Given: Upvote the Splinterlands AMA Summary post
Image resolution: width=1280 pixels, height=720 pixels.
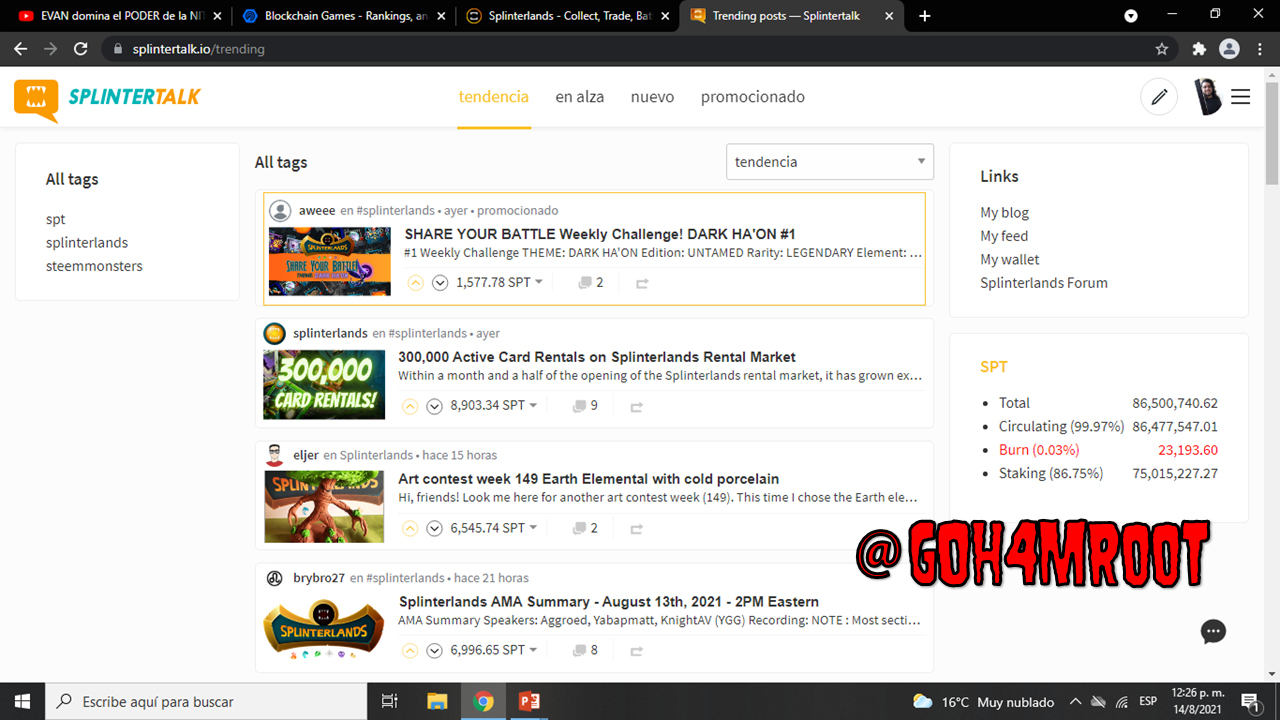Looking at the screenshot, I should coord(410,650).
